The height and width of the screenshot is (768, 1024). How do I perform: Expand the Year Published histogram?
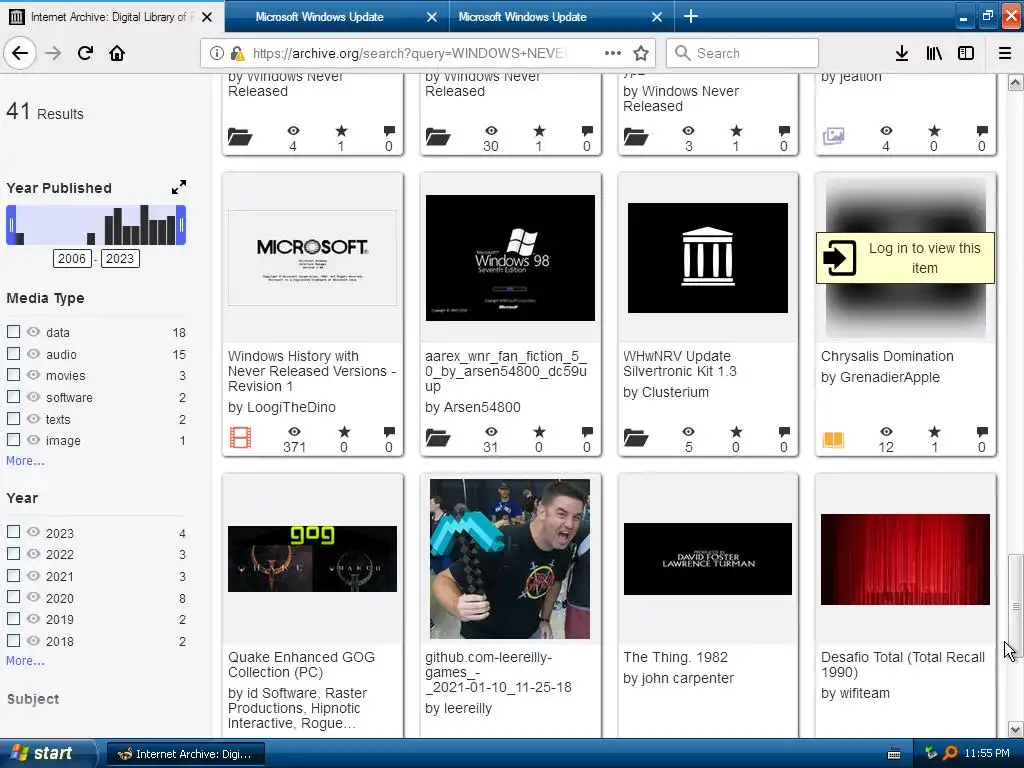click(179, 187)
